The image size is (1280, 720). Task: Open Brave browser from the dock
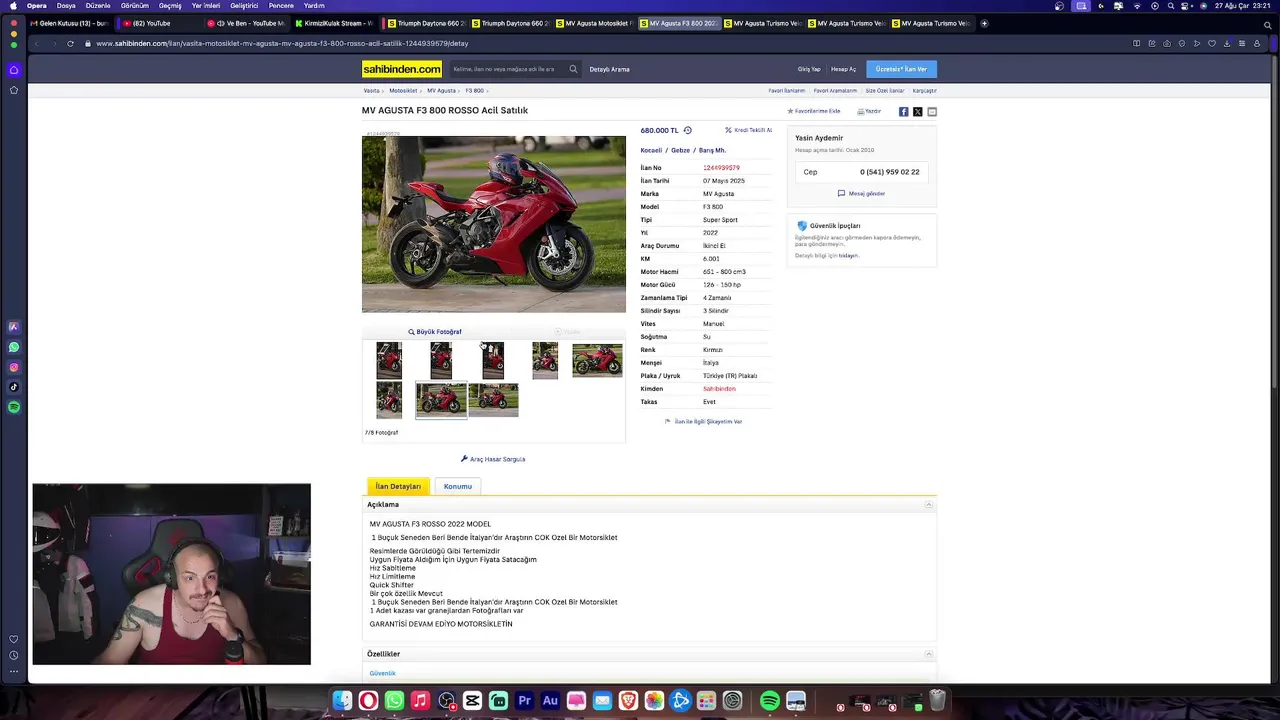[628, 701]
